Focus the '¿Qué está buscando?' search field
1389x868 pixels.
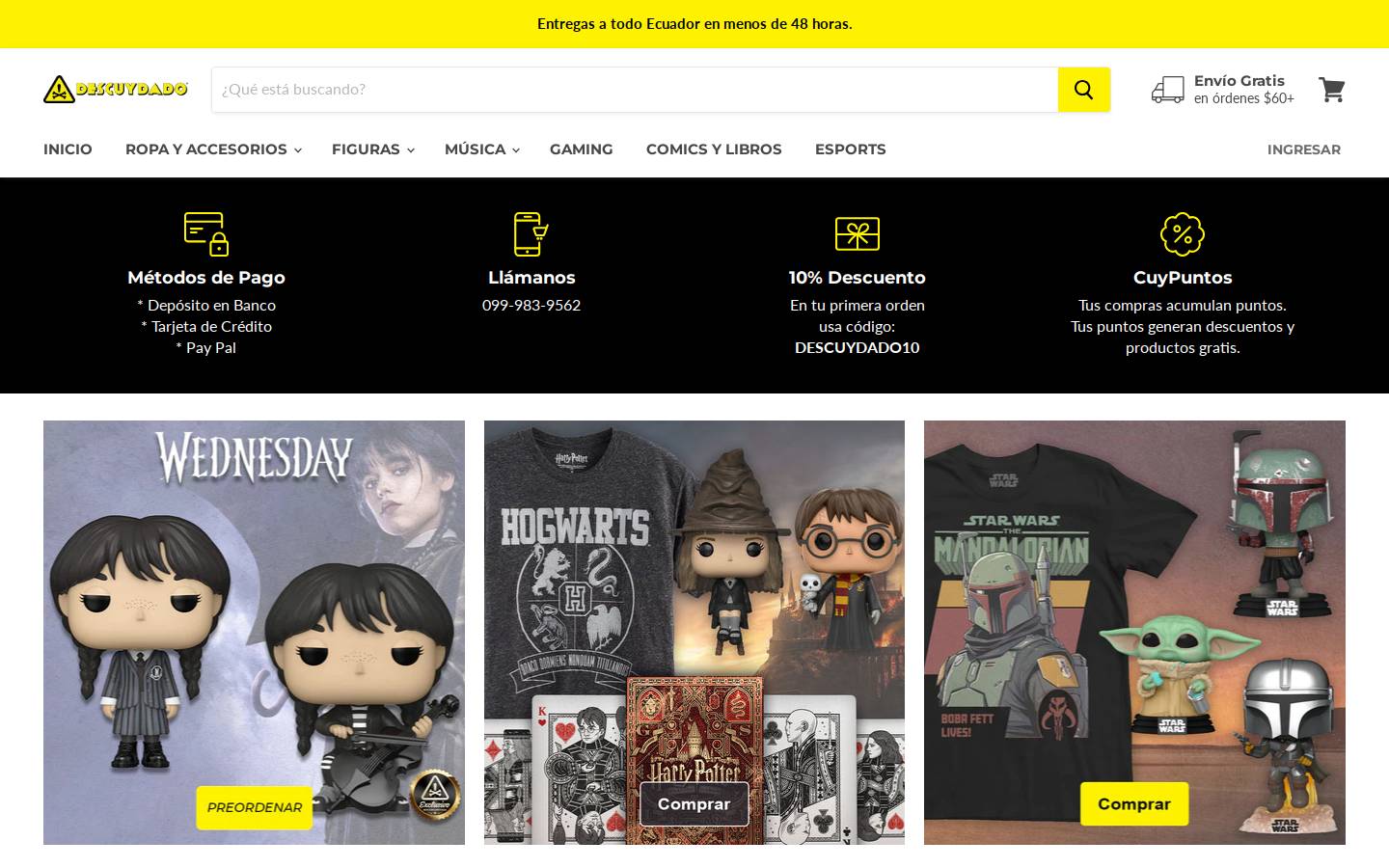pyautogui.click(x=635, y=90)
